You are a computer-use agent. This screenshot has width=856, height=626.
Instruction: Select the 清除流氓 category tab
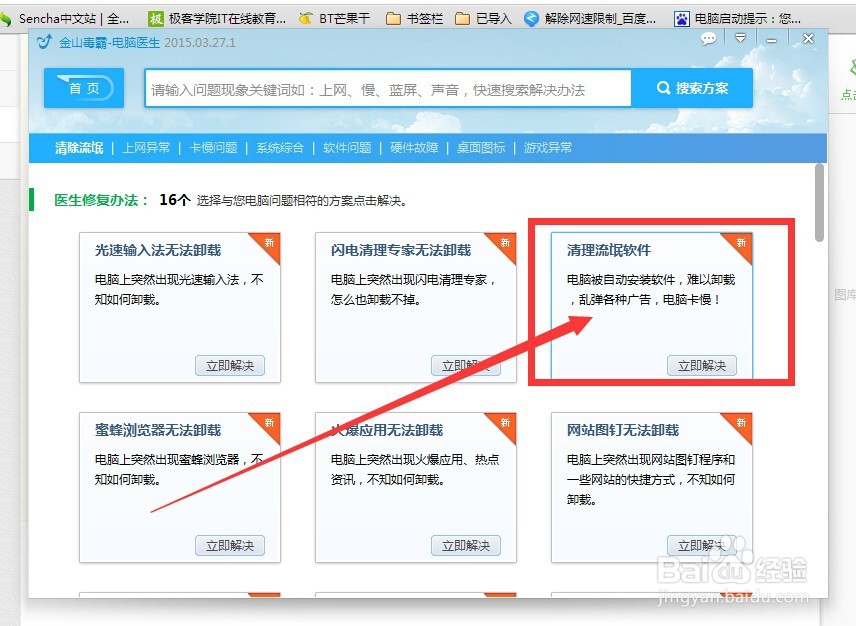coord(79,147)
